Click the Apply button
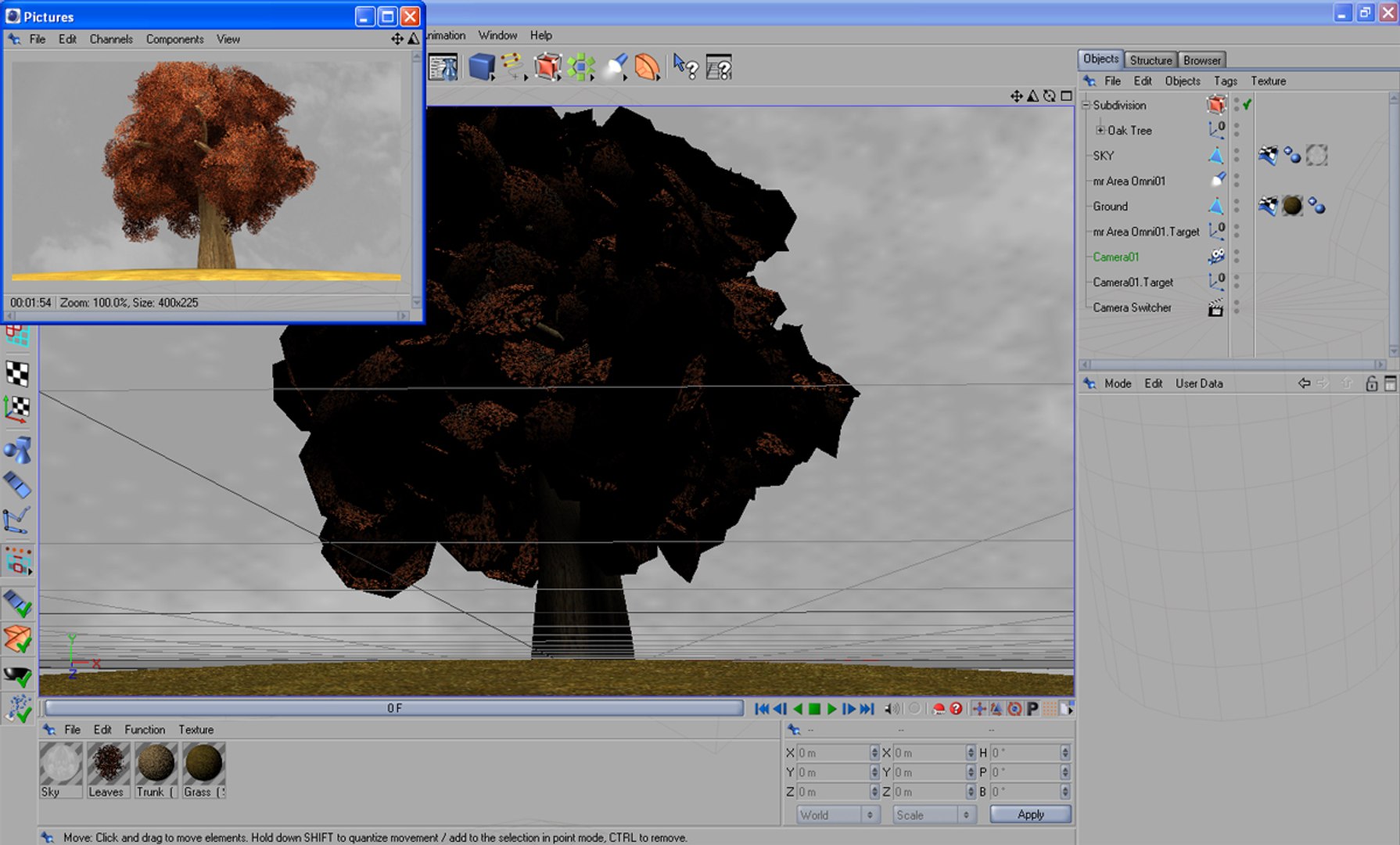Viewport: 1400px width, 845px height. (x=1031, y=814)
